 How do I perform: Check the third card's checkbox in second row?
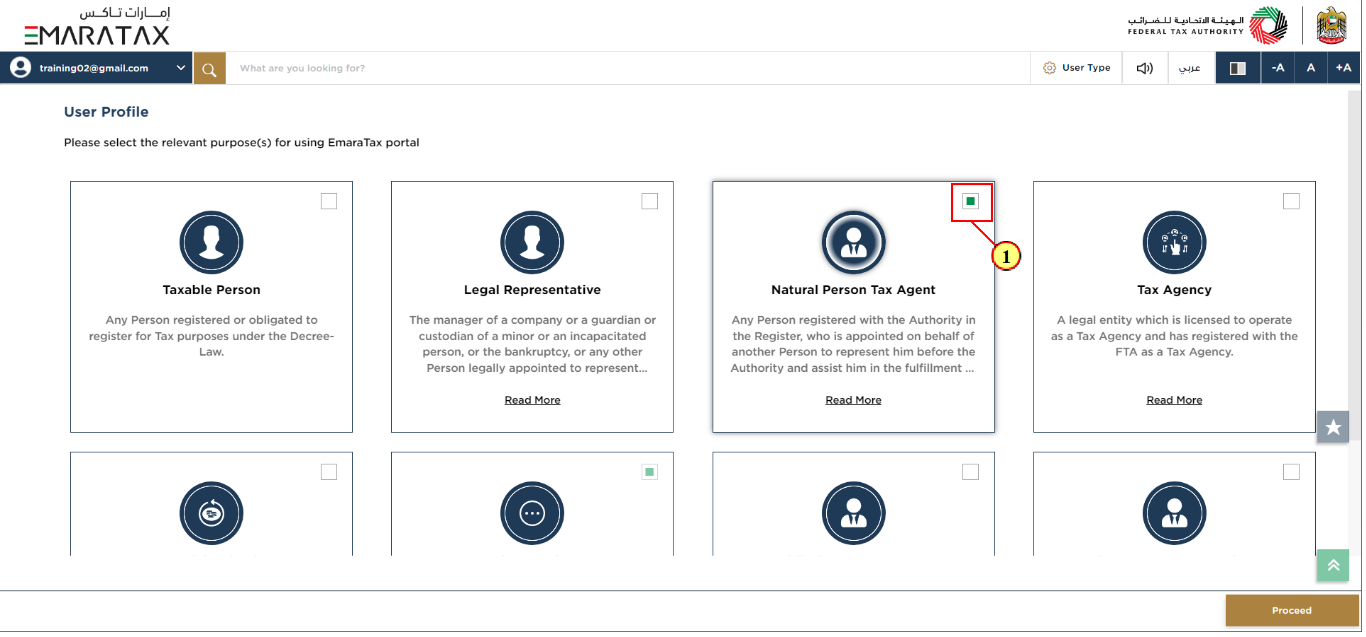click(x=970, y=472)
